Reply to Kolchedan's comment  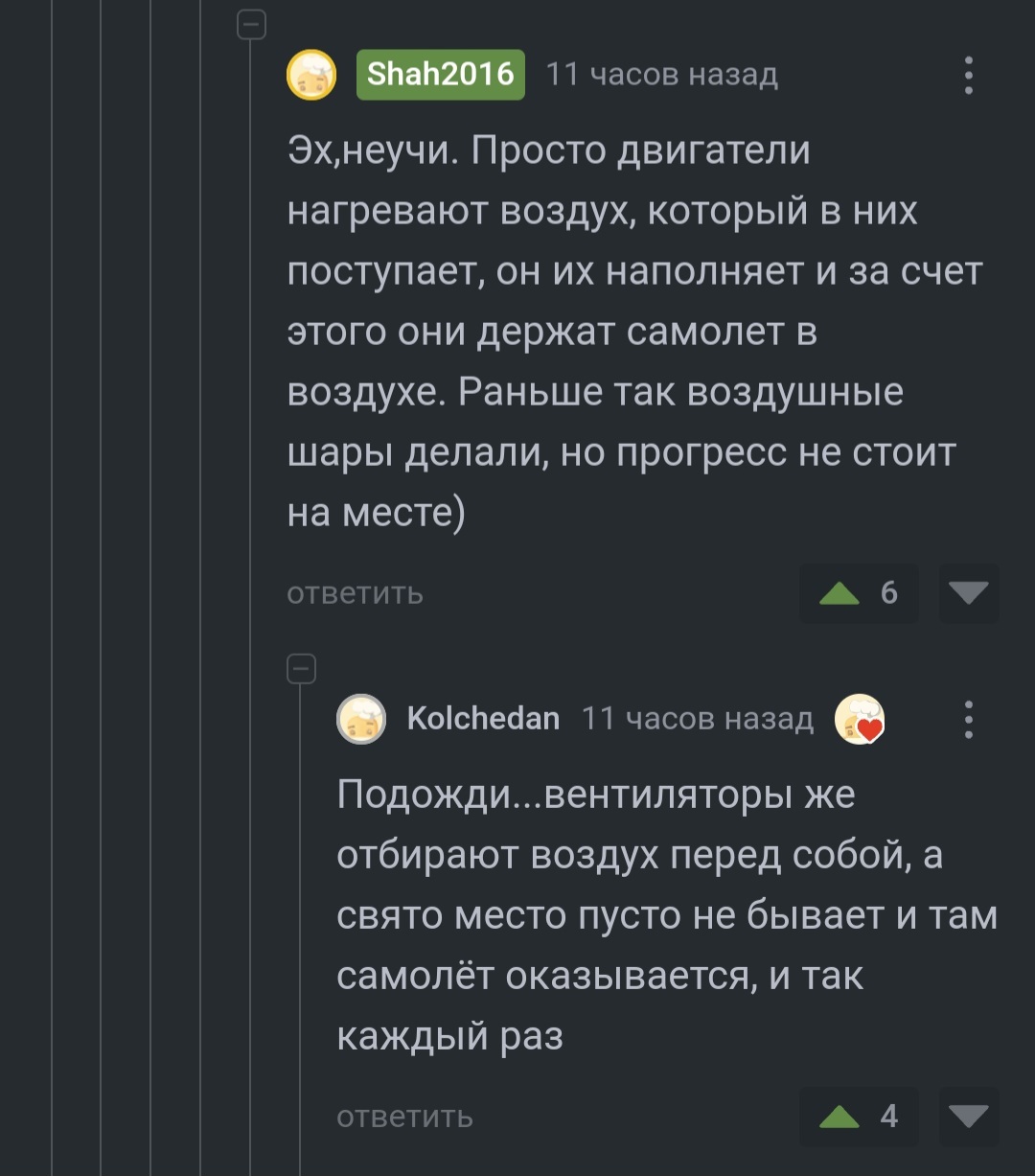point(404,1117)
